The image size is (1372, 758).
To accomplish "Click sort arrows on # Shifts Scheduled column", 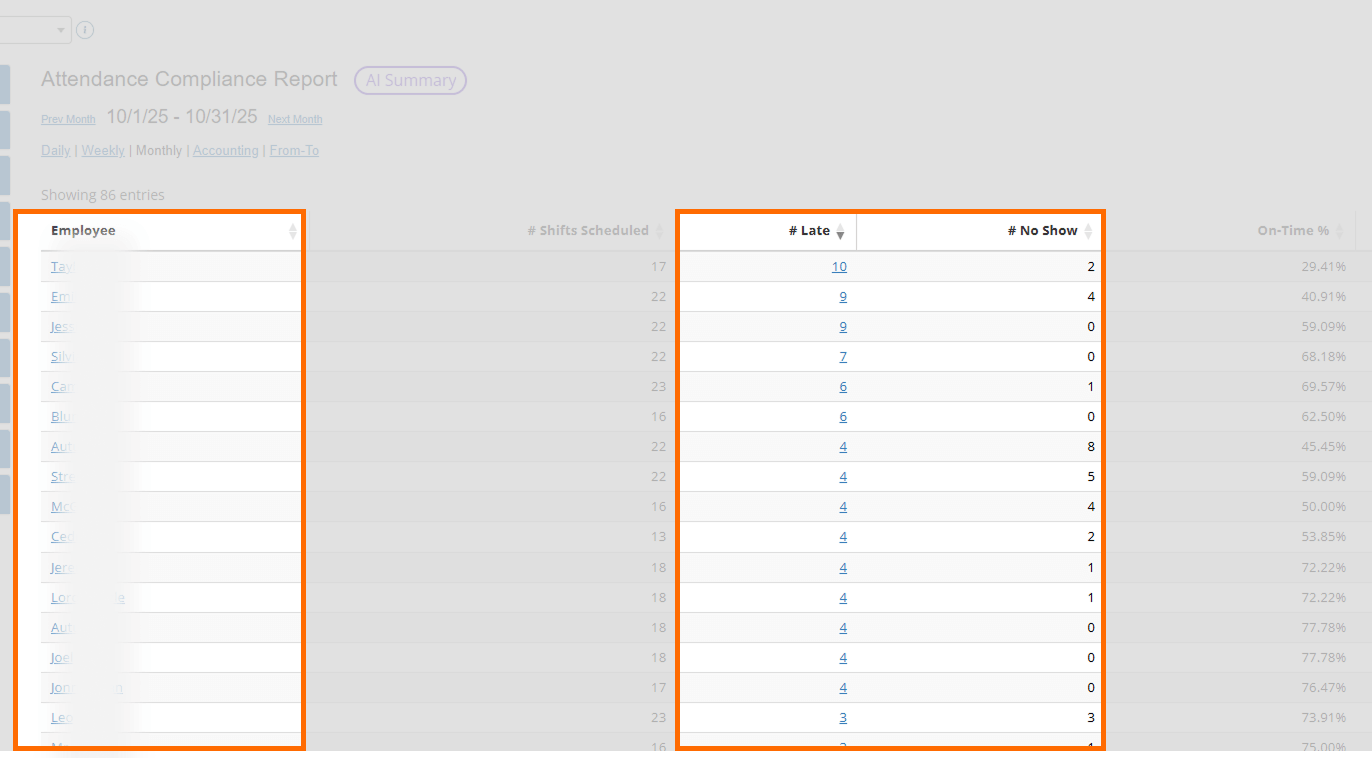I will tap(659, 231).
